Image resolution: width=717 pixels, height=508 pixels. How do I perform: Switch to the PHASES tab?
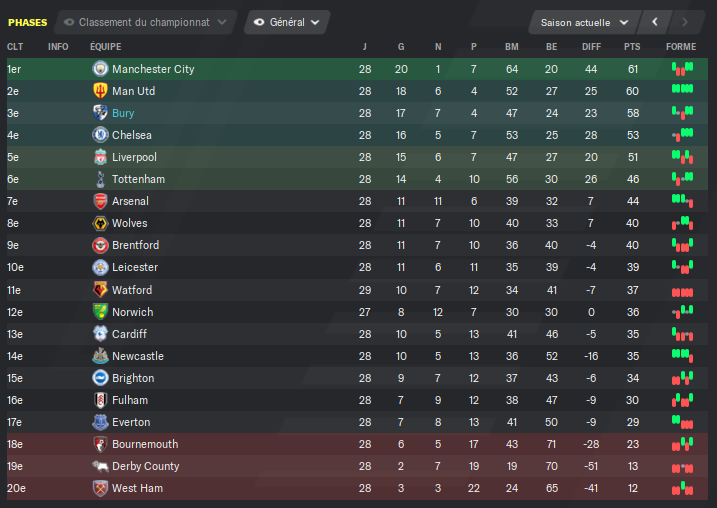click(27, 22)
